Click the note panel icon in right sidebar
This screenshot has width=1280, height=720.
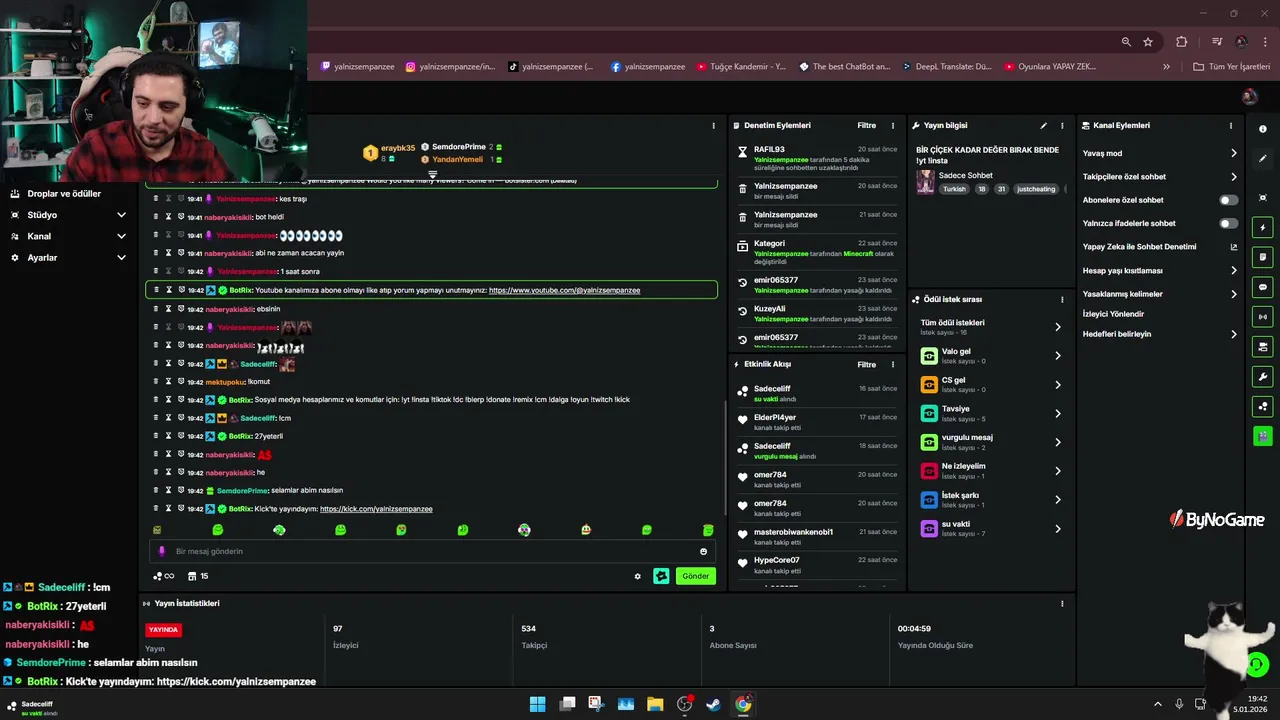tap(1263, 257)
